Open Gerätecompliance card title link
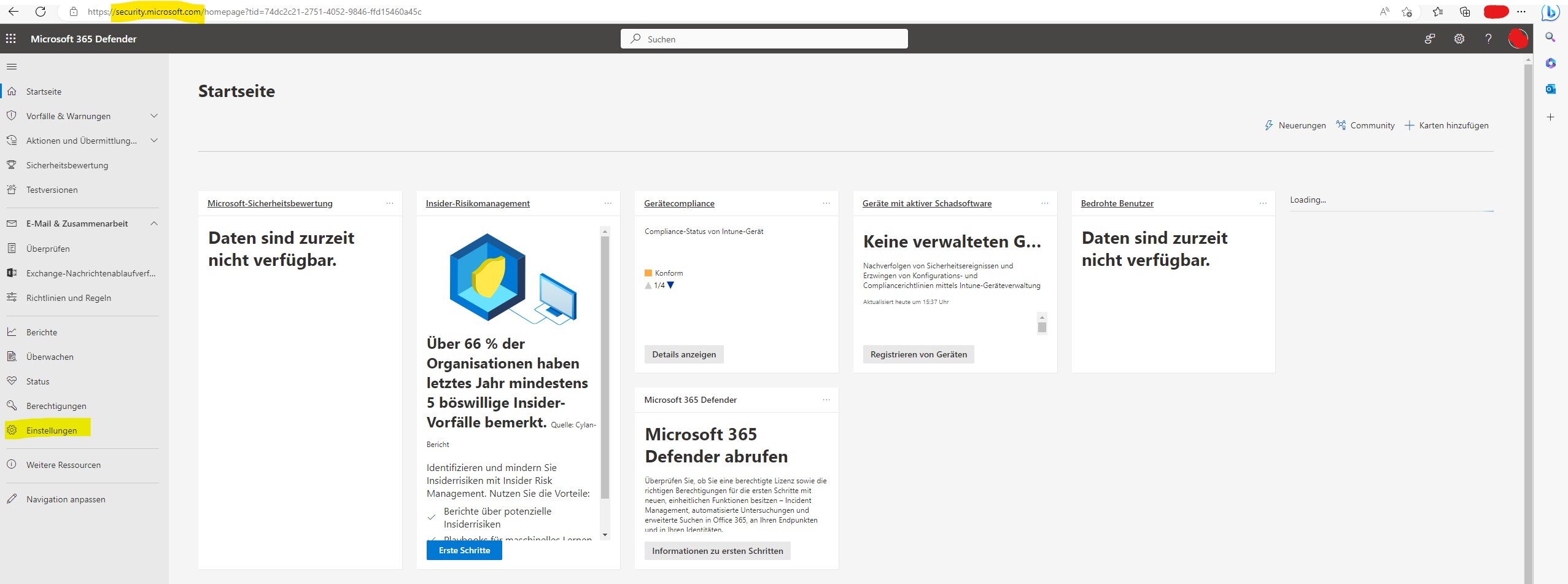Viewport: 1568px width, 584px height. click(x=679, y=203)
